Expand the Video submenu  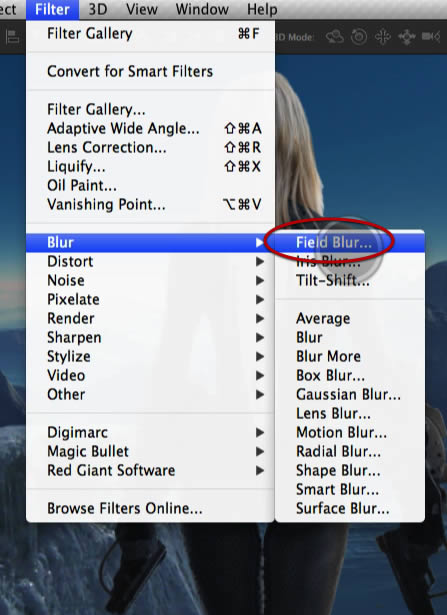point(150,375)
